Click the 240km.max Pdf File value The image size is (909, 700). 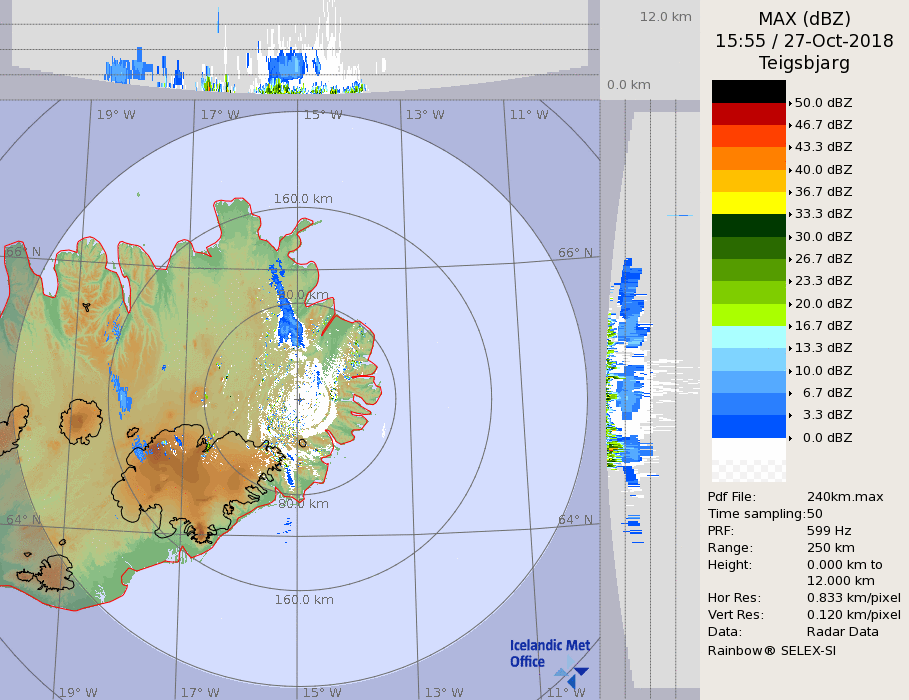[844, 497]
